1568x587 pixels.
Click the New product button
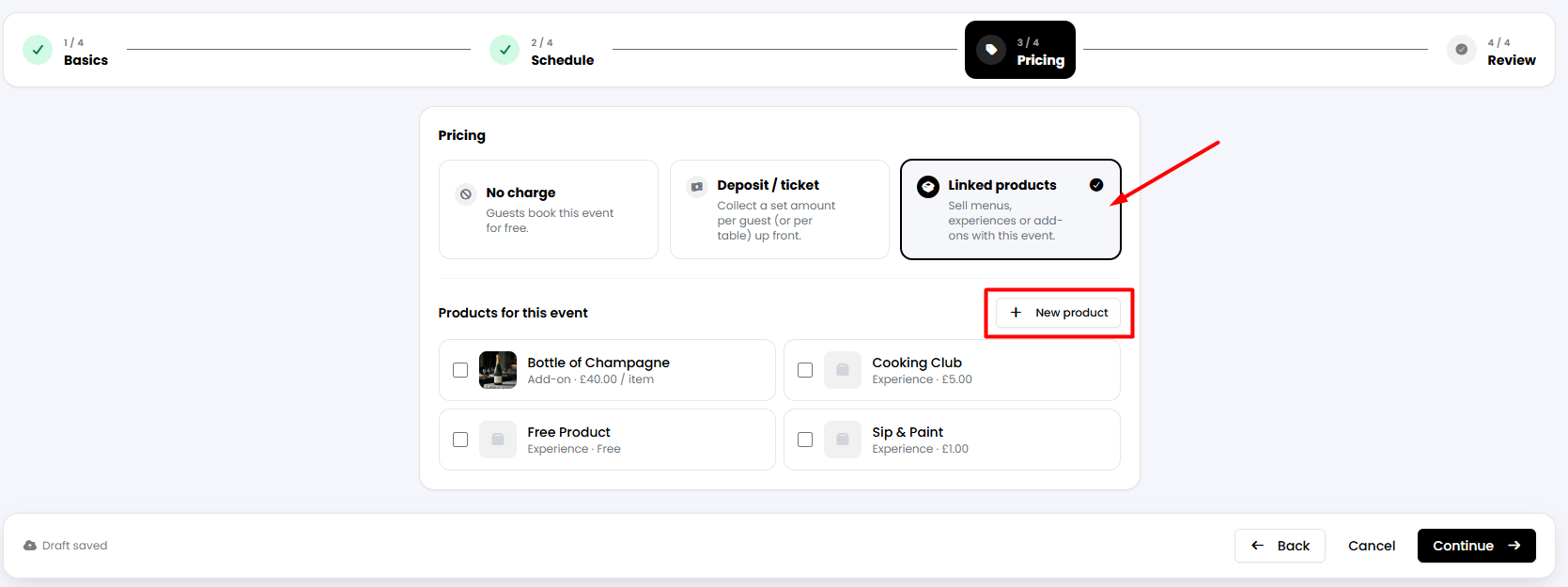tap(1058, 313)
